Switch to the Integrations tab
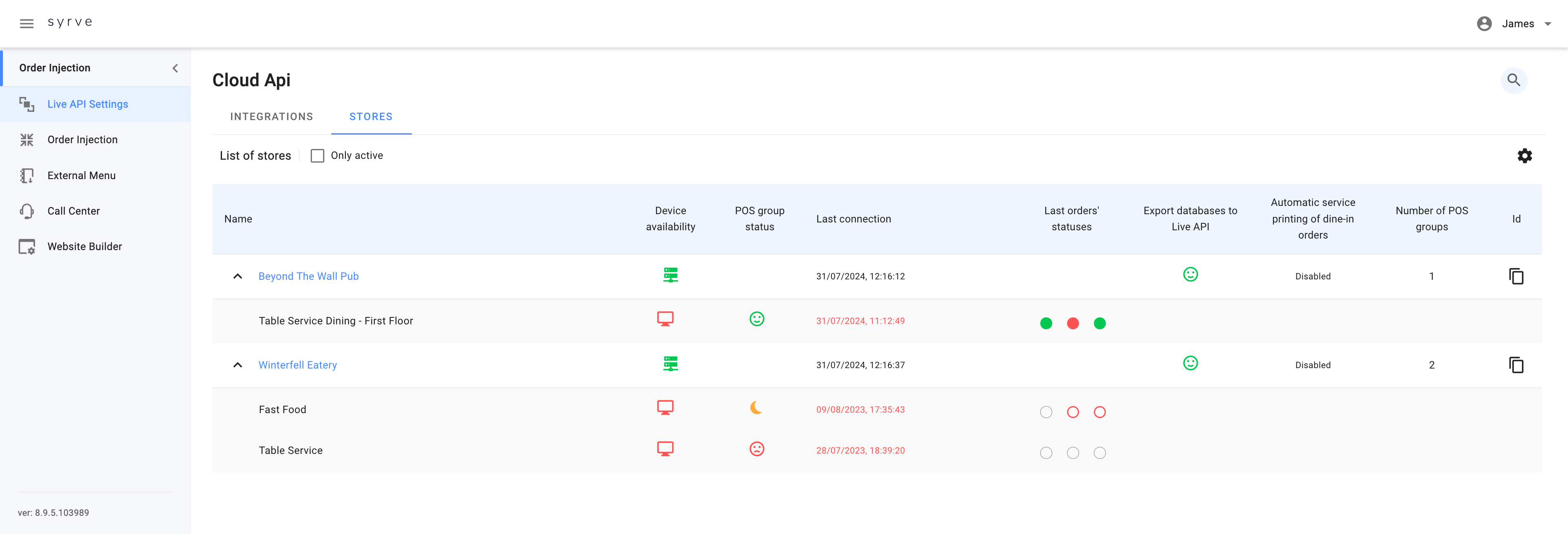The width and height of the screenshot is (1568, 534). pyautogui.click(x=272, y=117)
